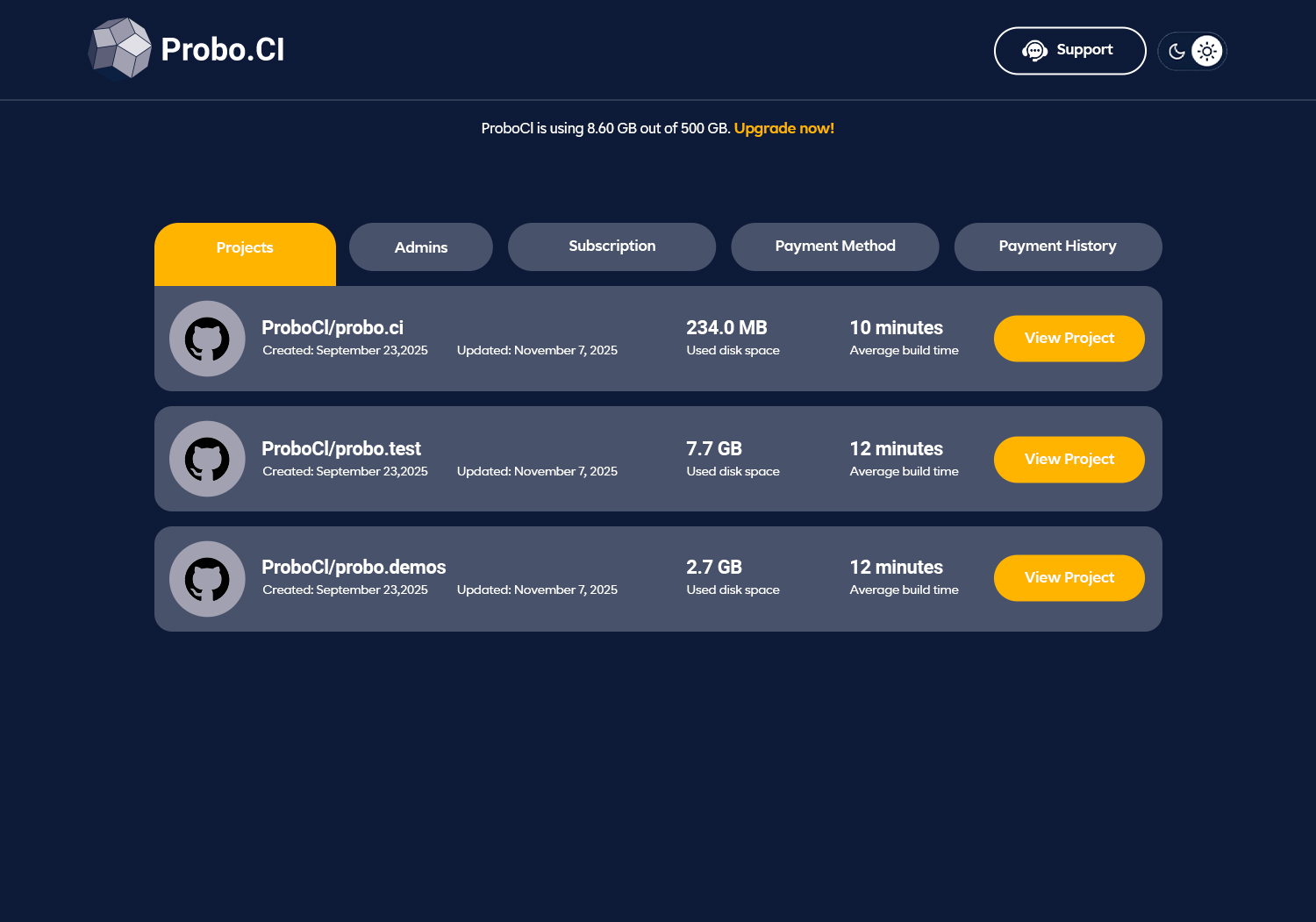This screenshot has width=1316, height=922.
Task: Switch to light mode sun icon
Action: (x=1207, y=51)
